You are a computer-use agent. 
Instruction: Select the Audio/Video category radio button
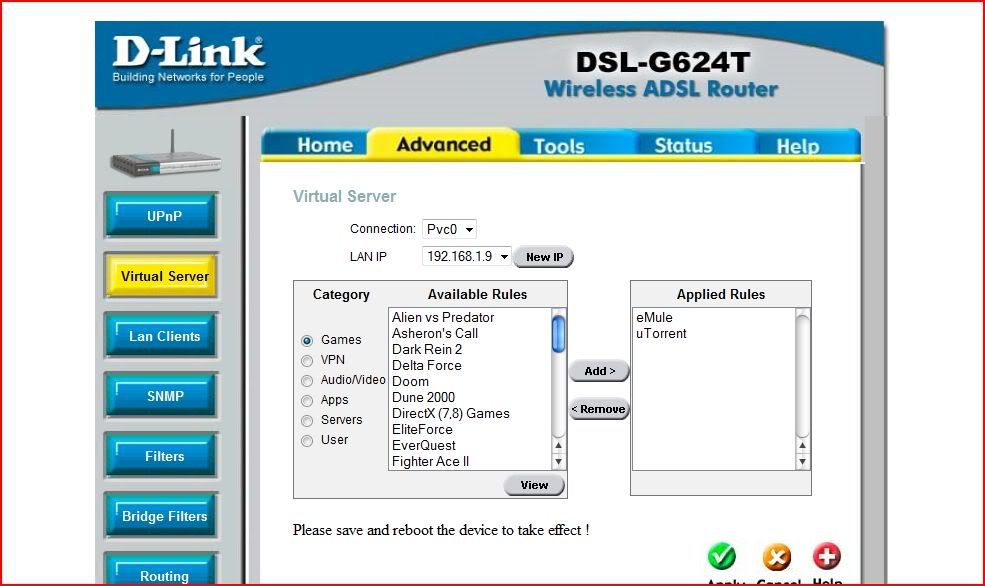307,381
